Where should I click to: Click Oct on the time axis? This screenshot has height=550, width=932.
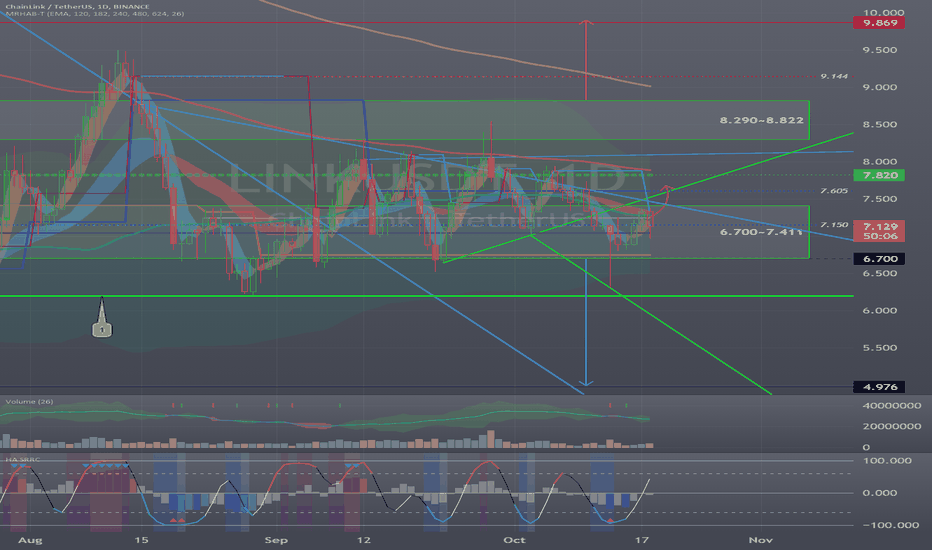(514, 540)
